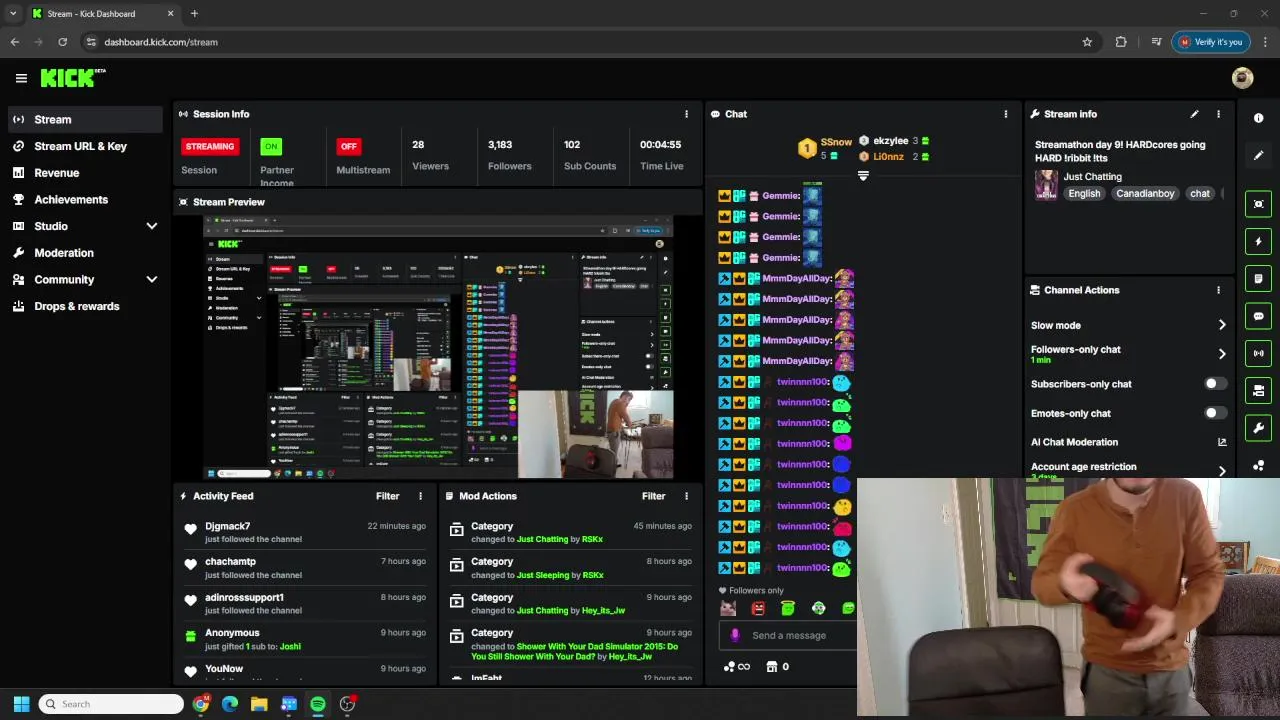The width and height of the screenshot is (1280, 720).
Task: Toggle the mod actions rail icon
Action: point(1258,390)
